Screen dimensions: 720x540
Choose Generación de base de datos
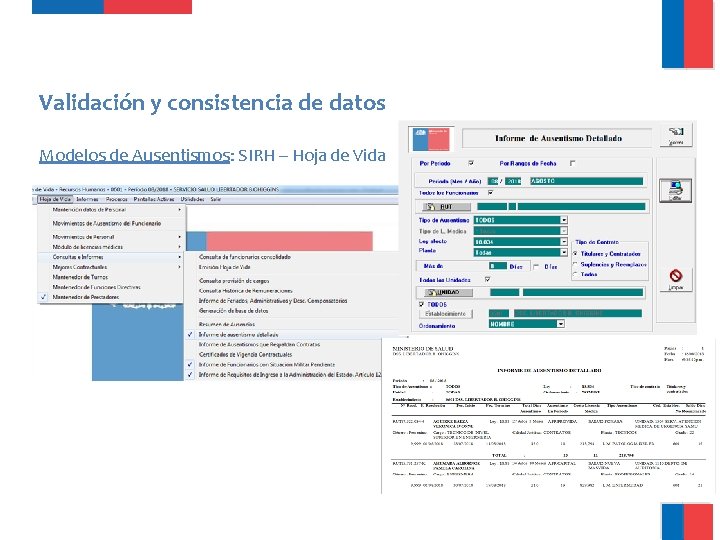pos(233,311)
